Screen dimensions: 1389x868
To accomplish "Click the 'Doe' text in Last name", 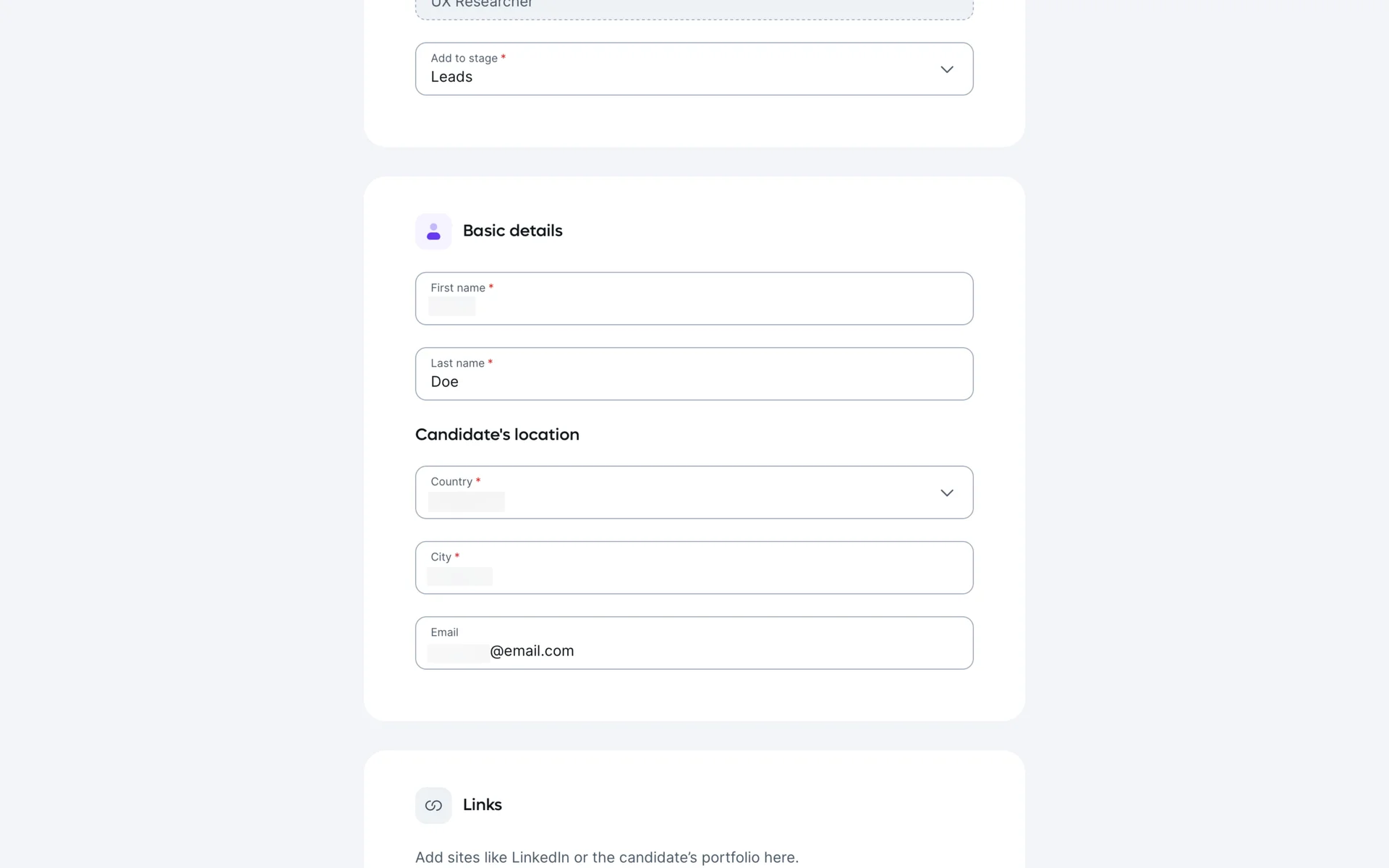I will [x=445, y=382].
